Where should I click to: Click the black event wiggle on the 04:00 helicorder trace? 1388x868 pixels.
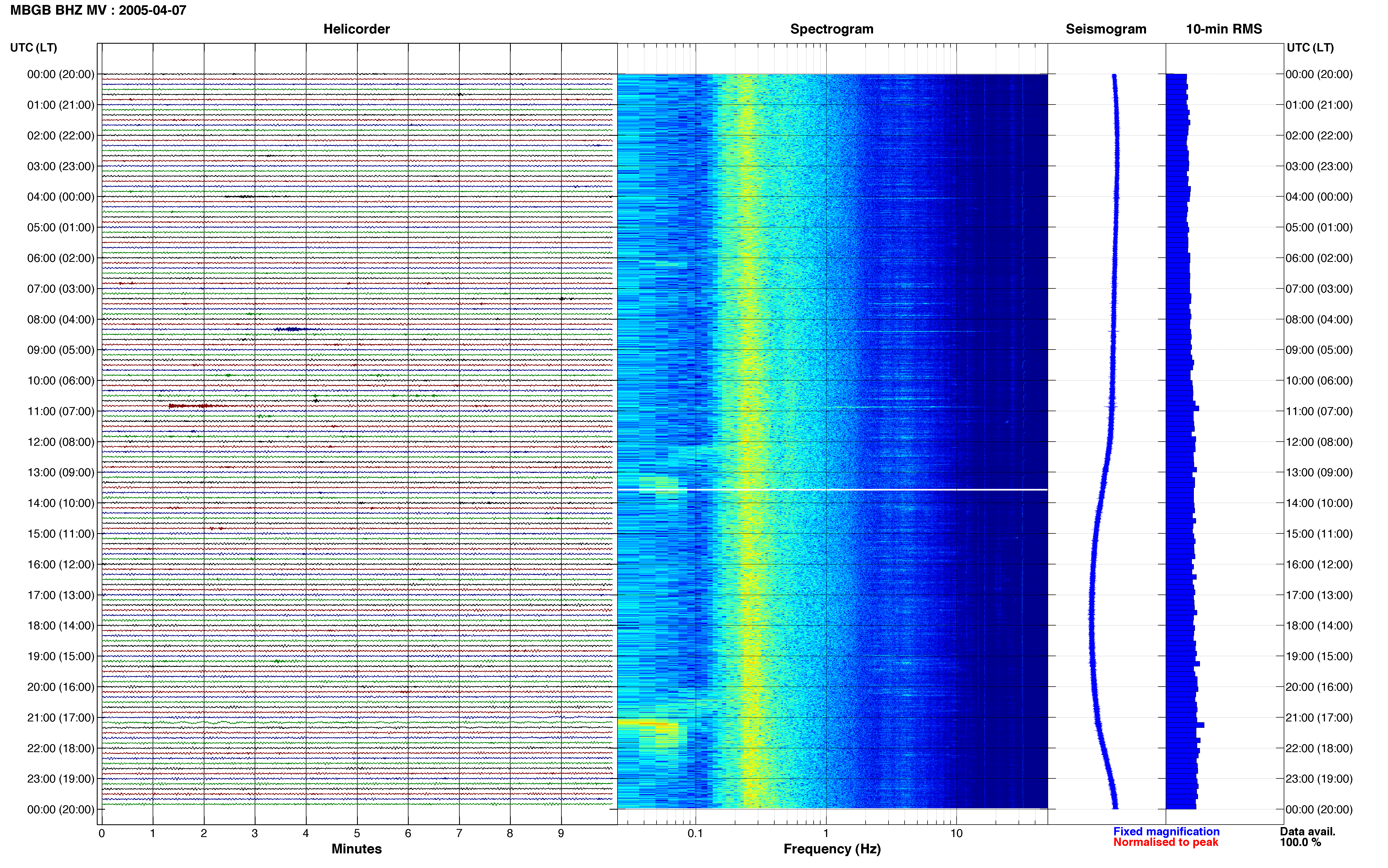pos(245,196)
